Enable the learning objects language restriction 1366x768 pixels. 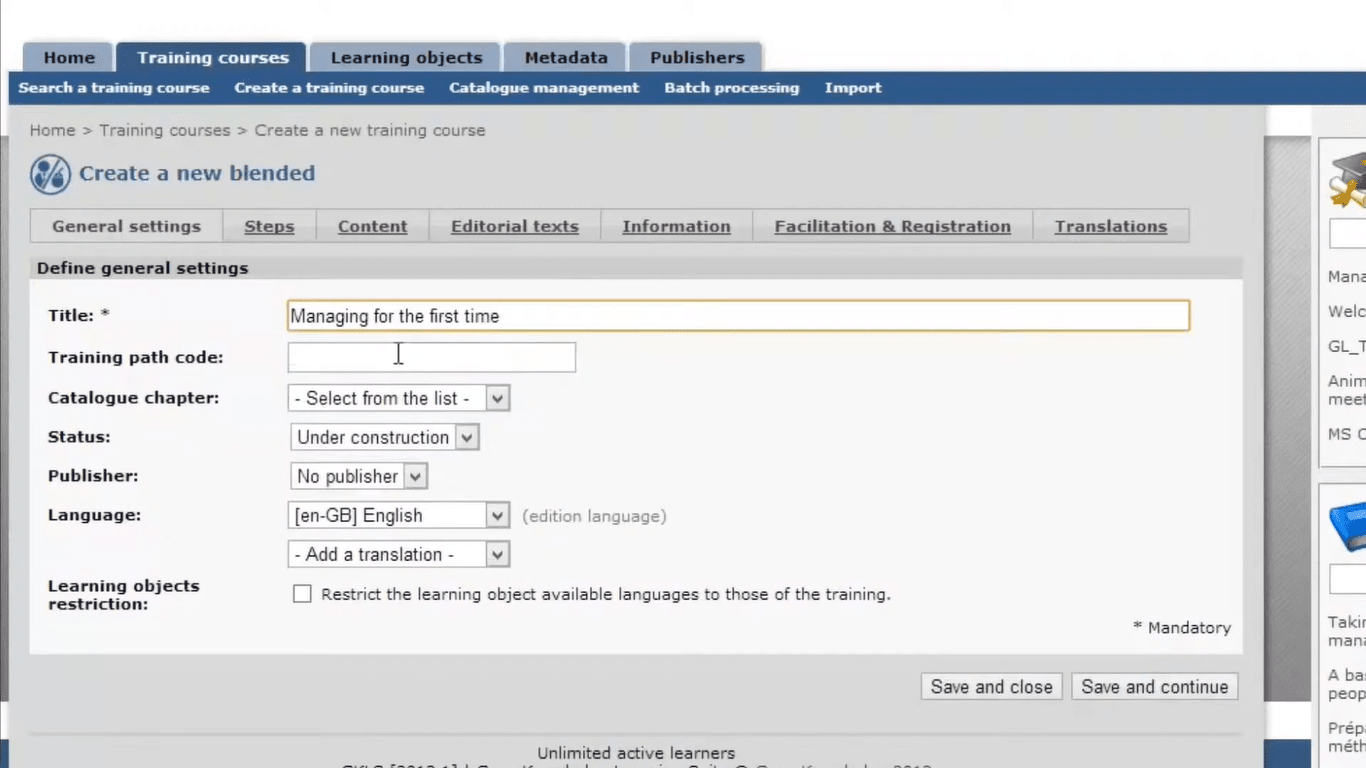point(302,594)
